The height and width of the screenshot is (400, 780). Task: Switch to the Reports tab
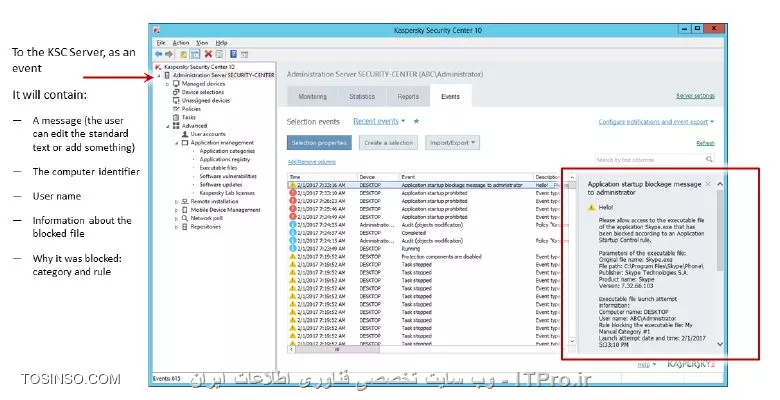[x=408, y=97]
